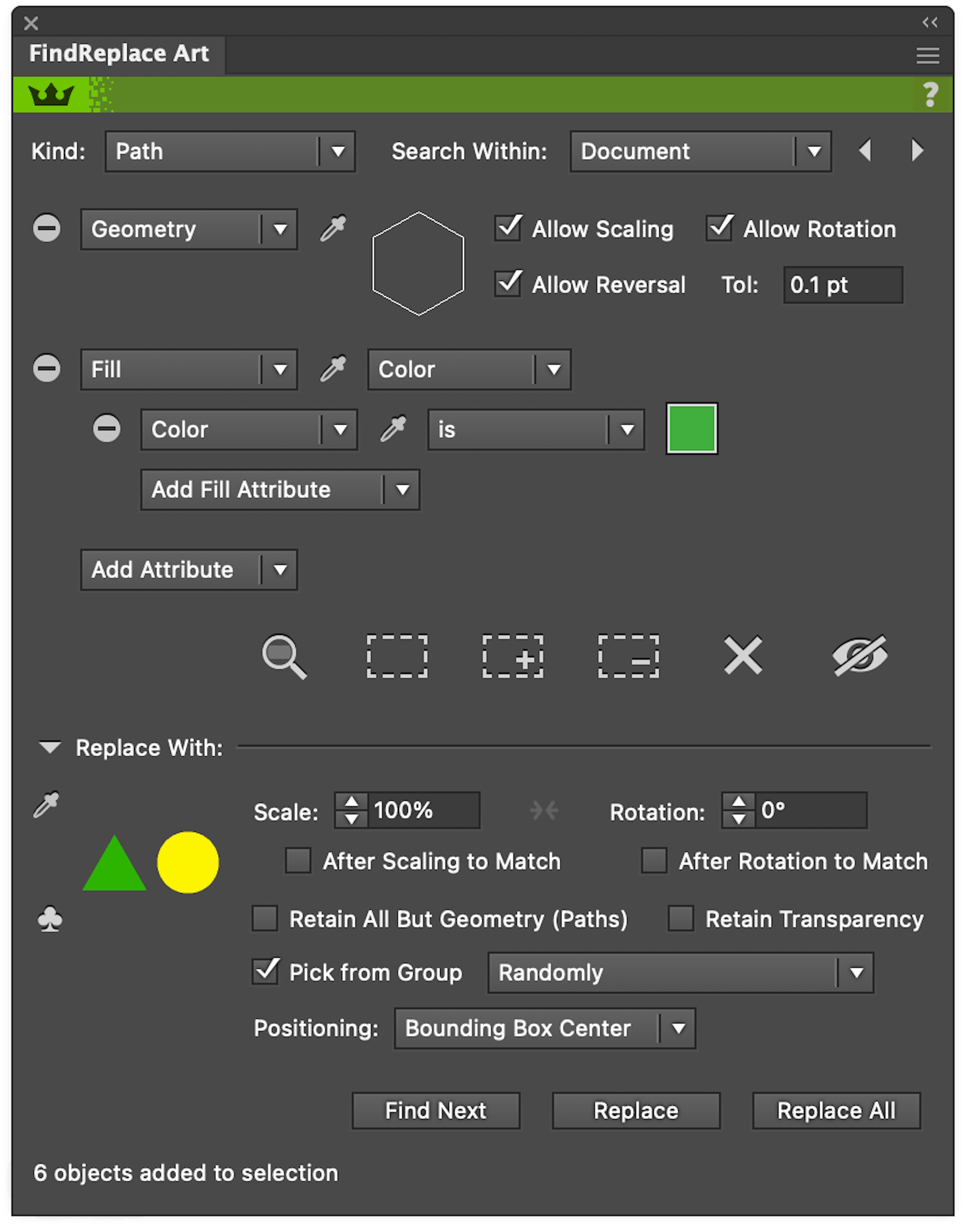
Task: Open the Kind dropdown showing Path
Action: [x=229, y=151]
